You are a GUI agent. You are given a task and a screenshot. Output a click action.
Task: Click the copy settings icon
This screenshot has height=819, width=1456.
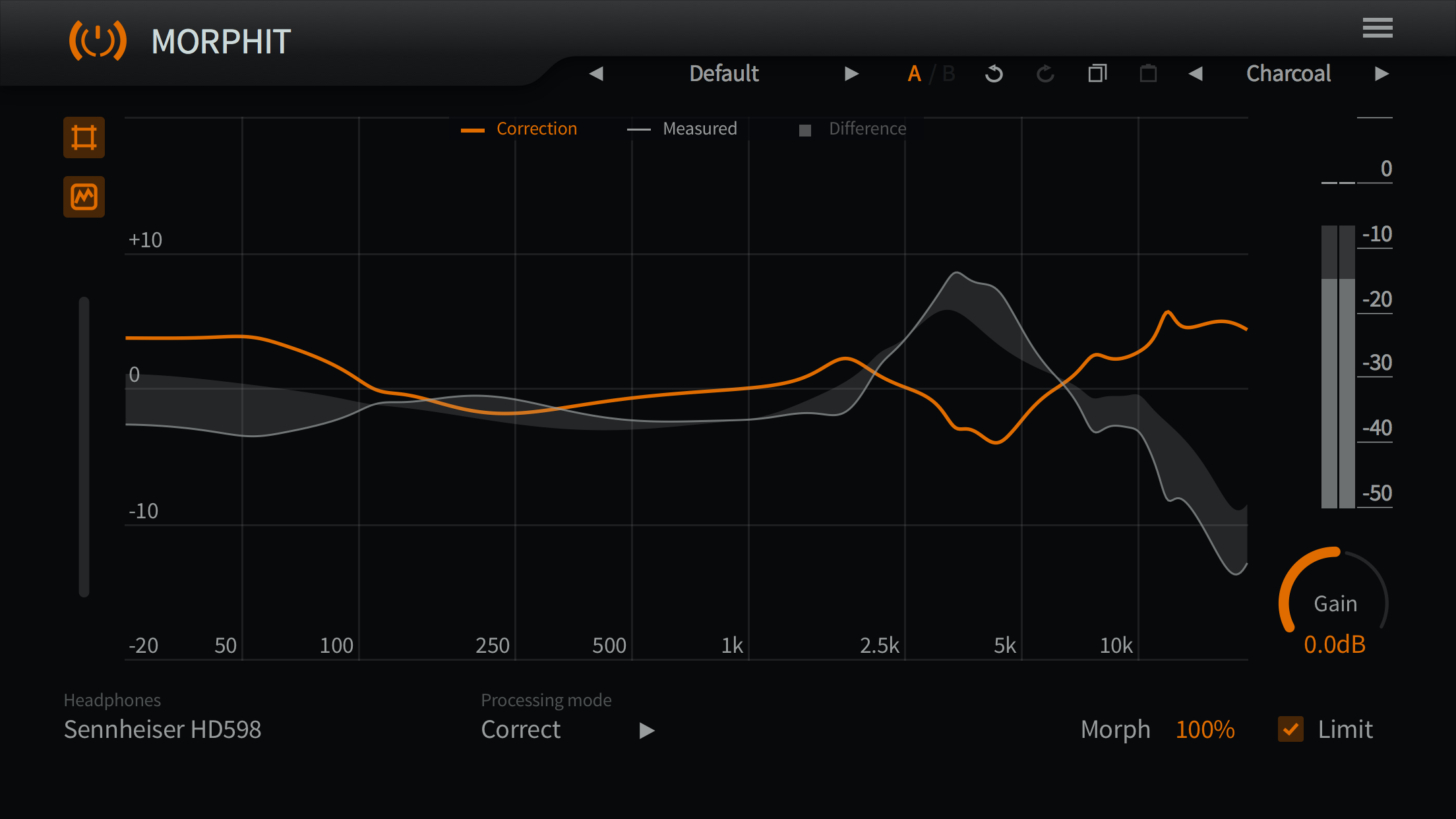tap(1097, 73)
